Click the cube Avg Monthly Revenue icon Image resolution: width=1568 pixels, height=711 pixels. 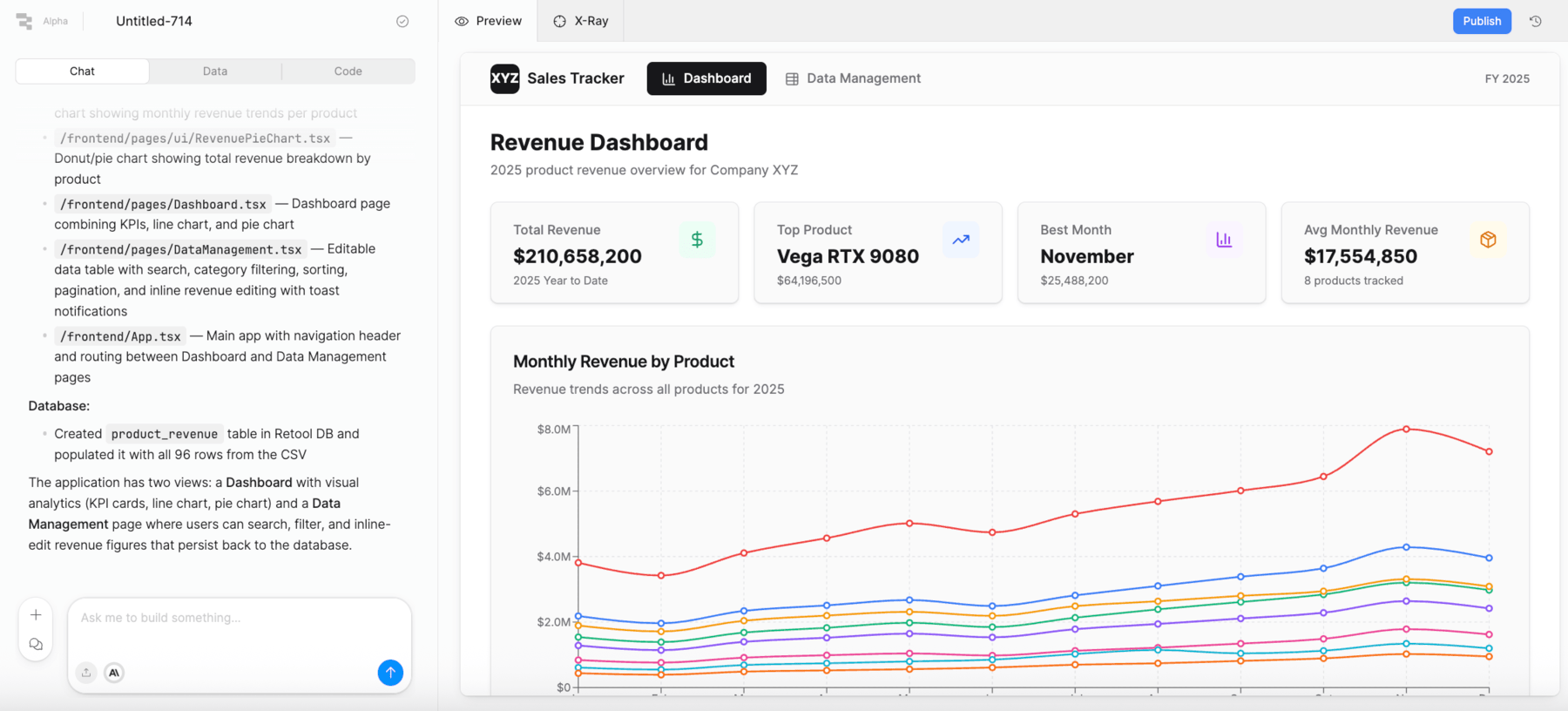pos(1488,240)
